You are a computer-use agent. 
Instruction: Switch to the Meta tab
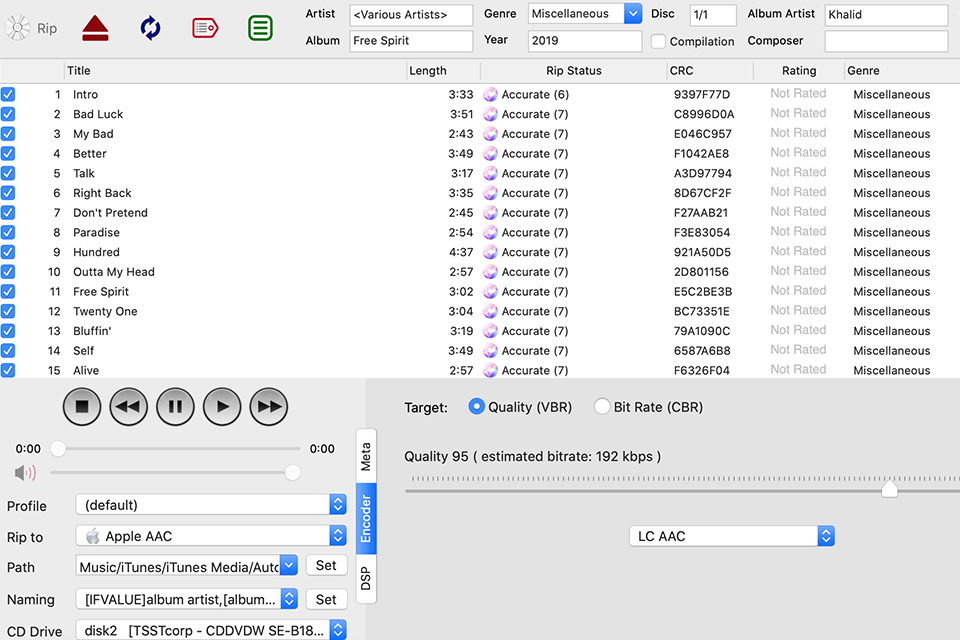366,457
